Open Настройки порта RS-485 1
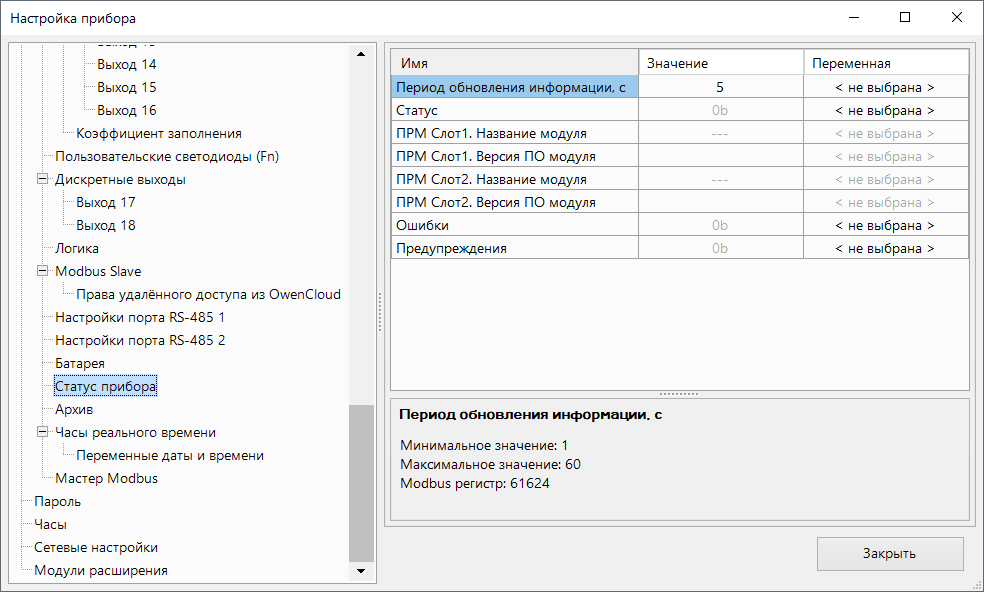The width and height of the screenshot is (984, 592). click(140, 318)
